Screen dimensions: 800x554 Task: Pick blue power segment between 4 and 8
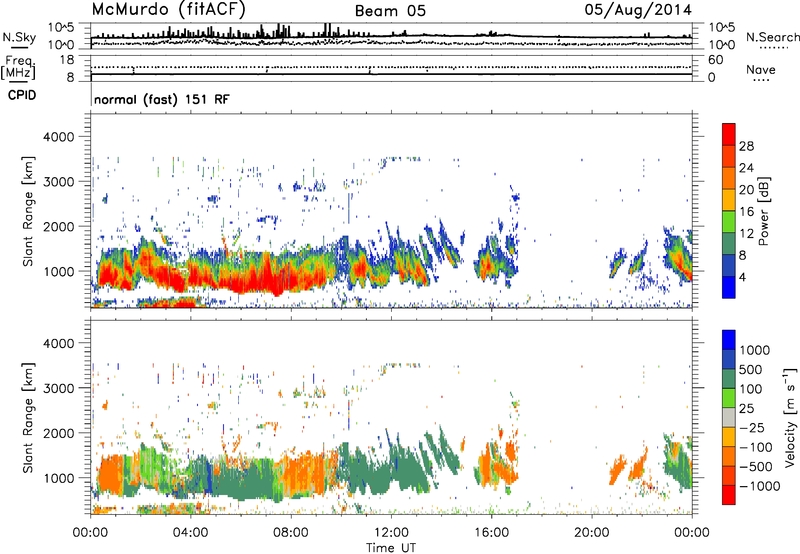click(x=729, y=265)
